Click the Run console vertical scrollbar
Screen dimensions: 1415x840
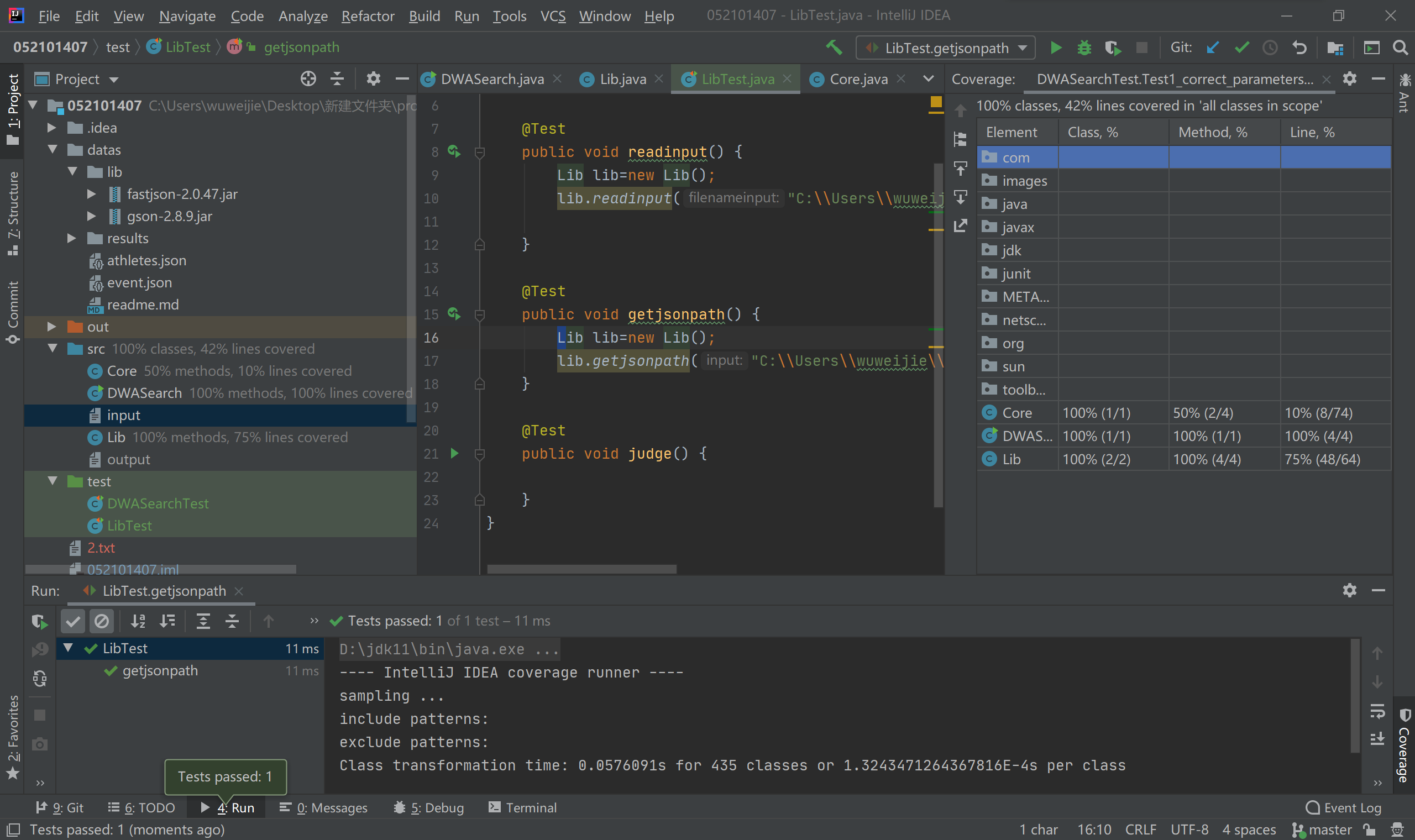(1355, 696)
